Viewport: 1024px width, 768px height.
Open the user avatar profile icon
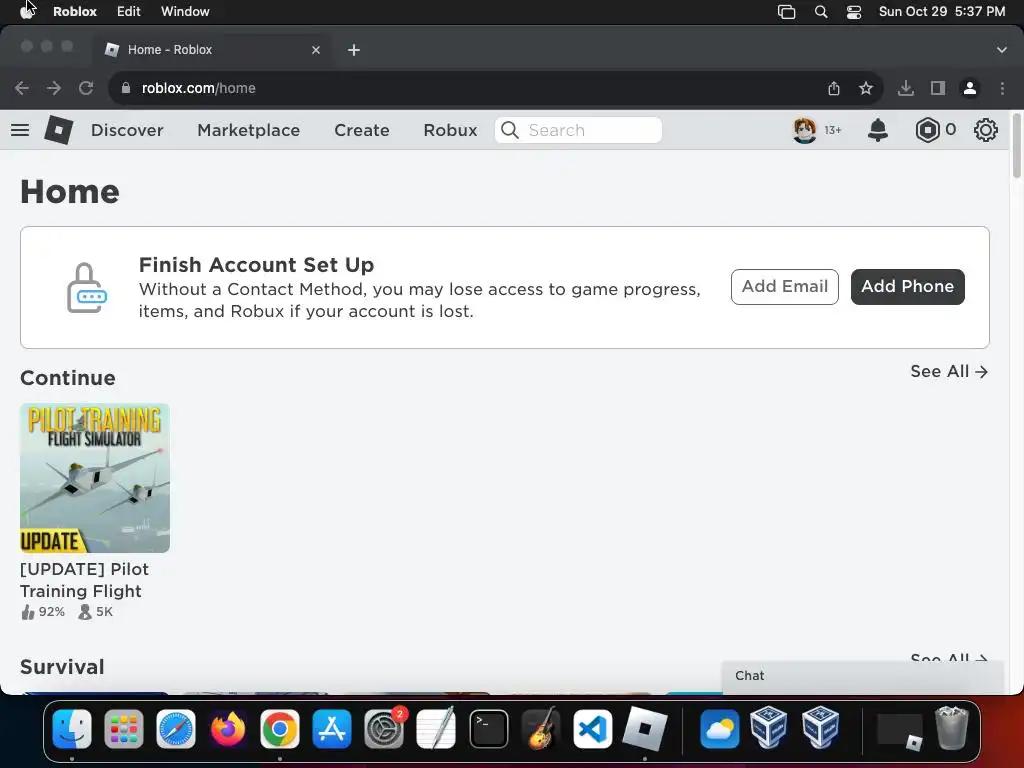(805, 130)
